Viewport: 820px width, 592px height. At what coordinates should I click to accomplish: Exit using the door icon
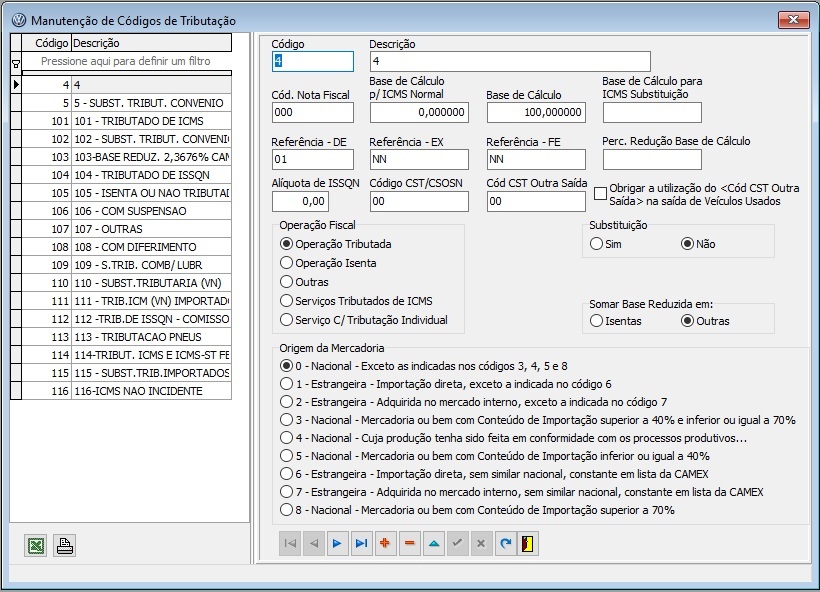pyautogui.click(x=528, y=544)
